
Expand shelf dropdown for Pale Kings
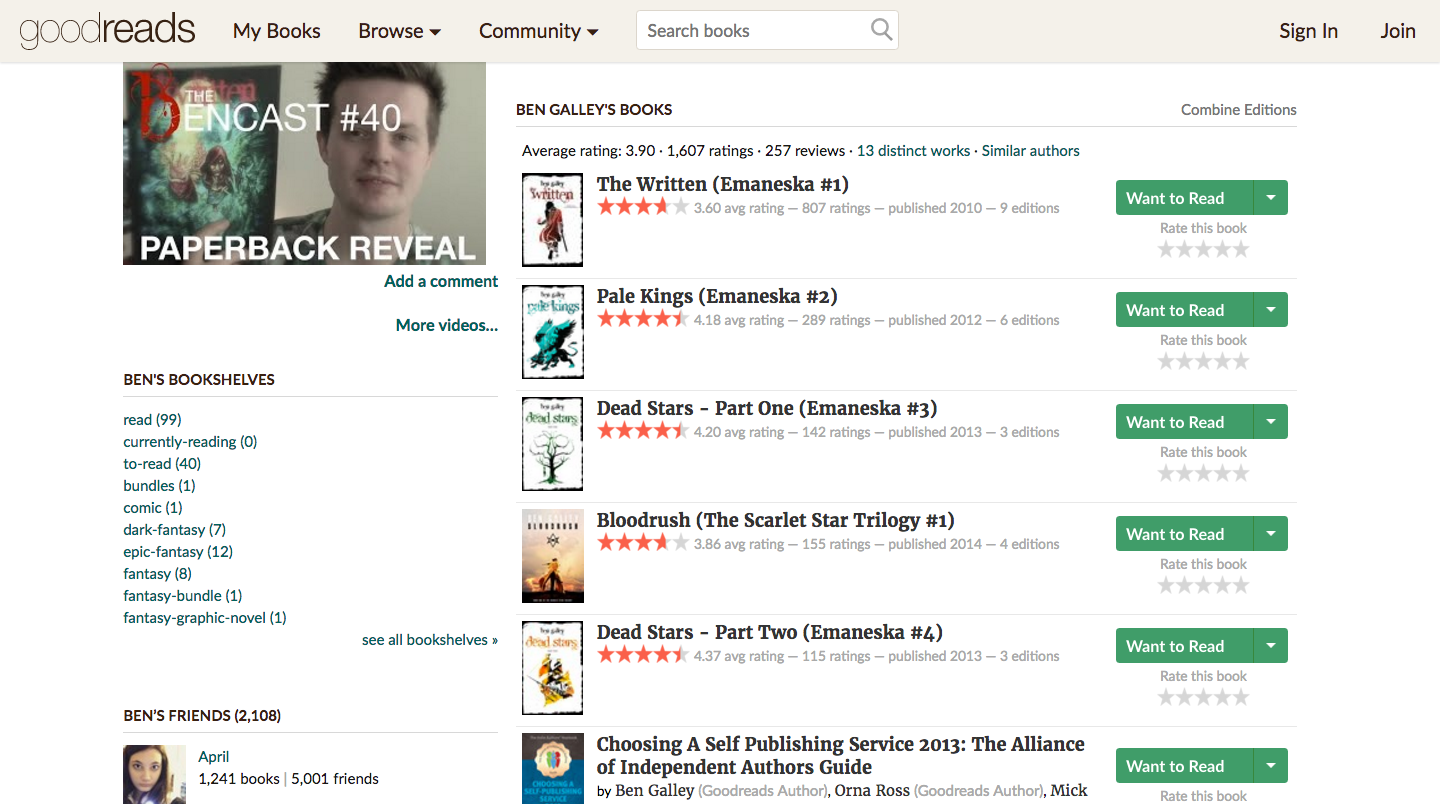pyautogui.click(x=1271, y=310)
